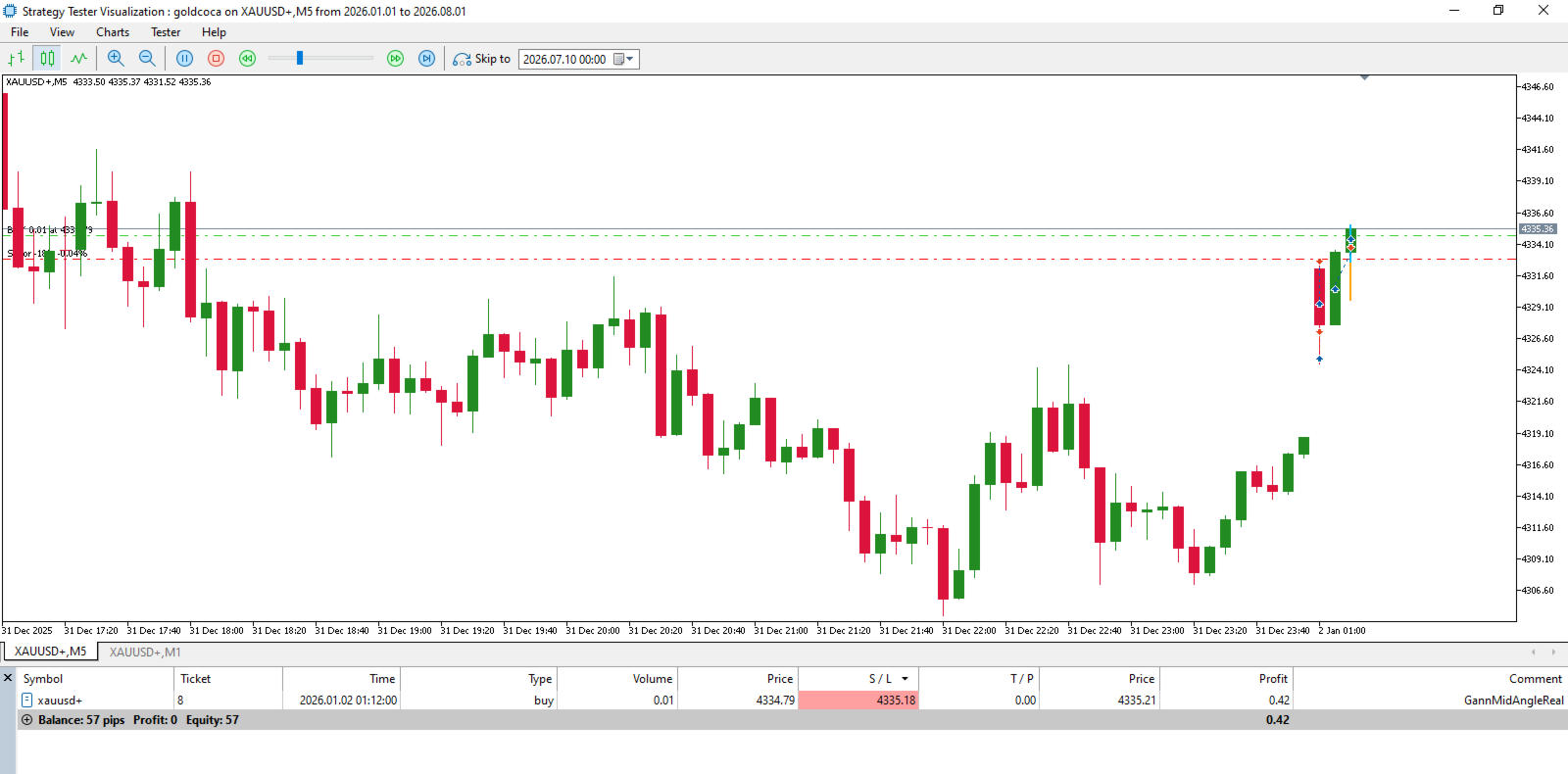Click the Skip to button
The height and width of the screenshot is (774, 1568).
click(x=481, y=59)
